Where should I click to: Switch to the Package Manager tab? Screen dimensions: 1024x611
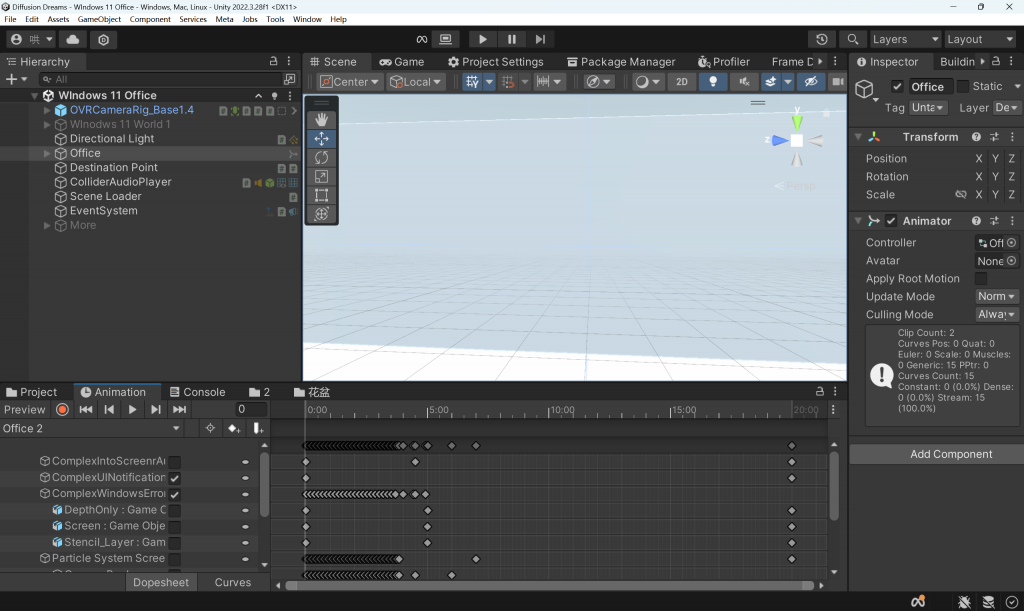tap(621, 61)
